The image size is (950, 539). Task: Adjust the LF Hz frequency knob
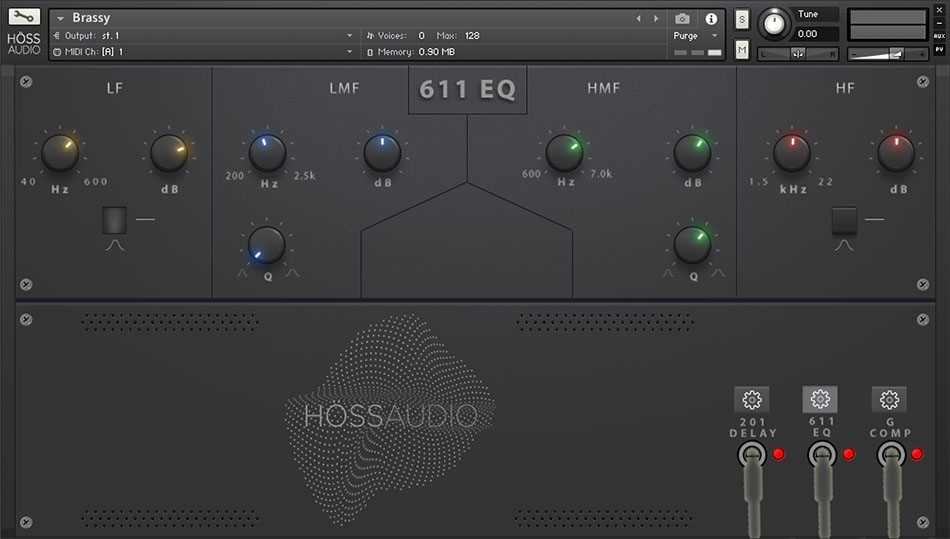click(x=59, y=153)
